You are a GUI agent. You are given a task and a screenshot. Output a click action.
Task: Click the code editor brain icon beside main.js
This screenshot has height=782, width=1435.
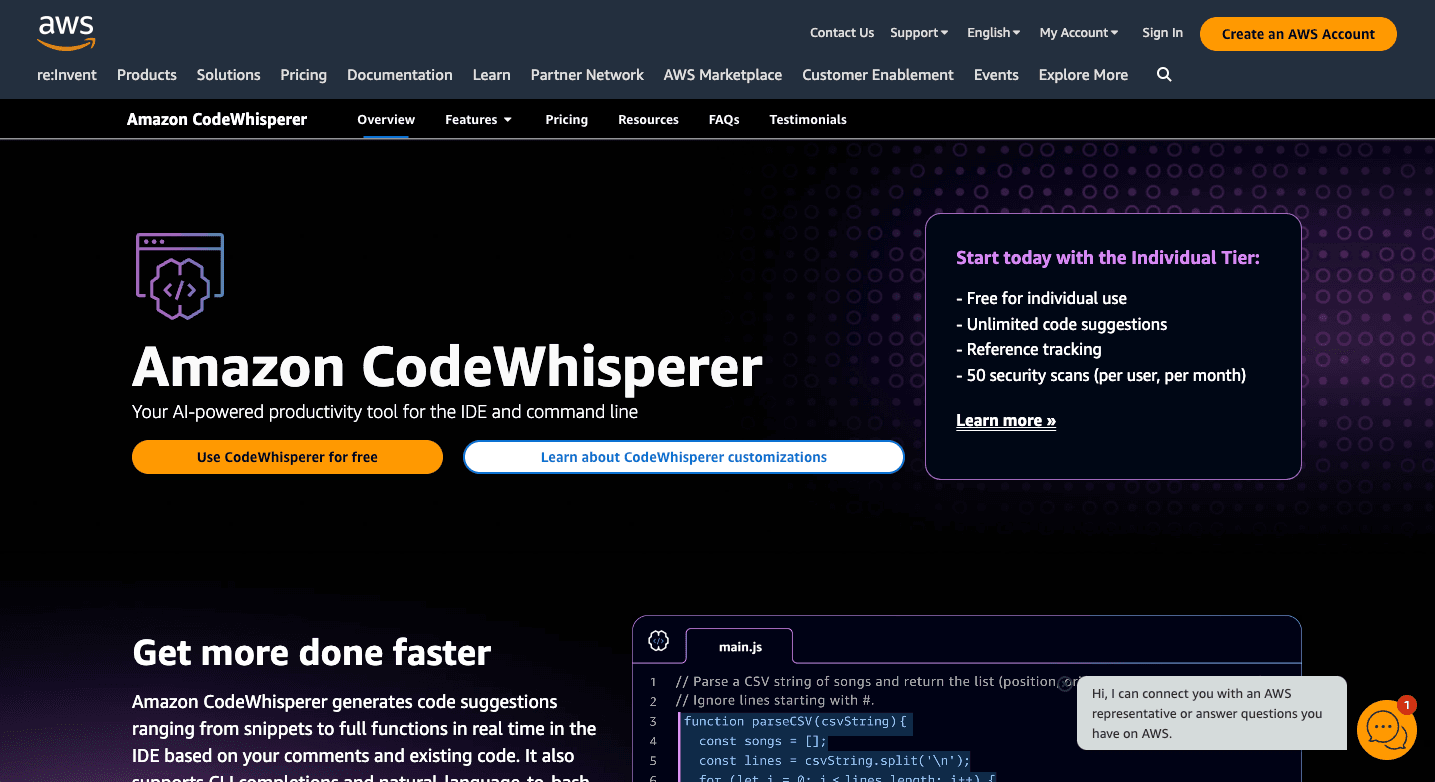[658, 641]
